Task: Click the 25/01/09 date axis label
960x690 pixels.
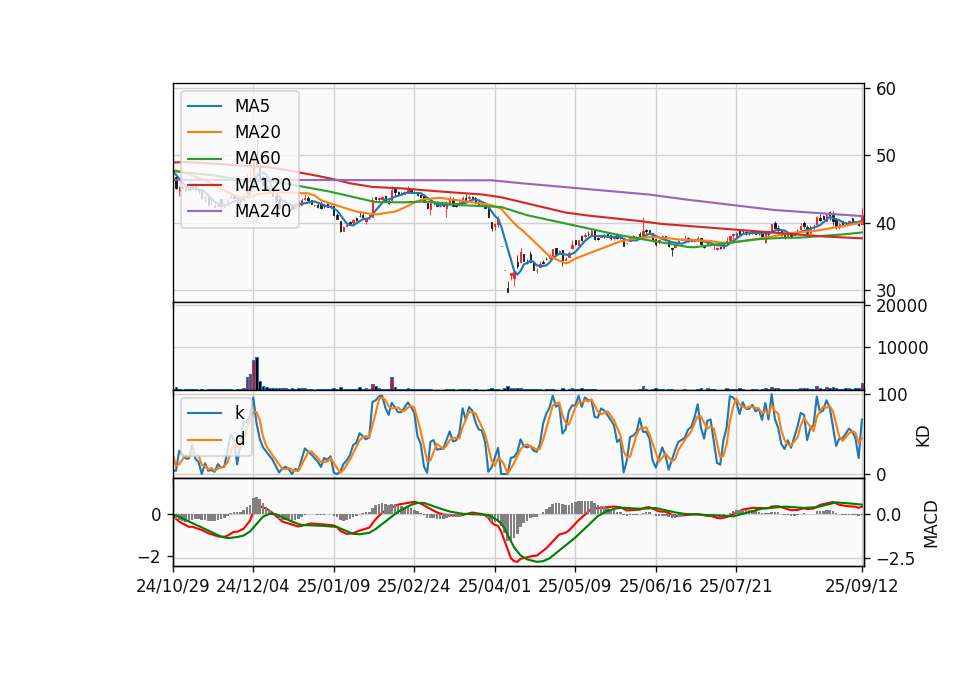Action: point(334,586)
